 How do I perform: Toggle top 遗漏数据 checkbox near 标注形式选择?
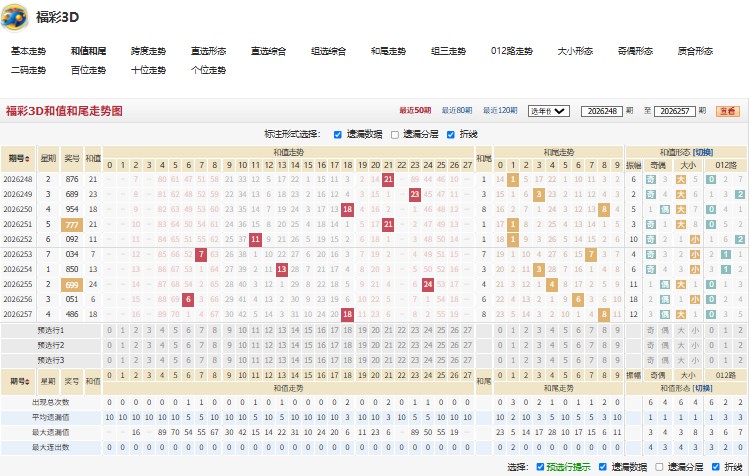pyautogui.click(x=338, y=135)
